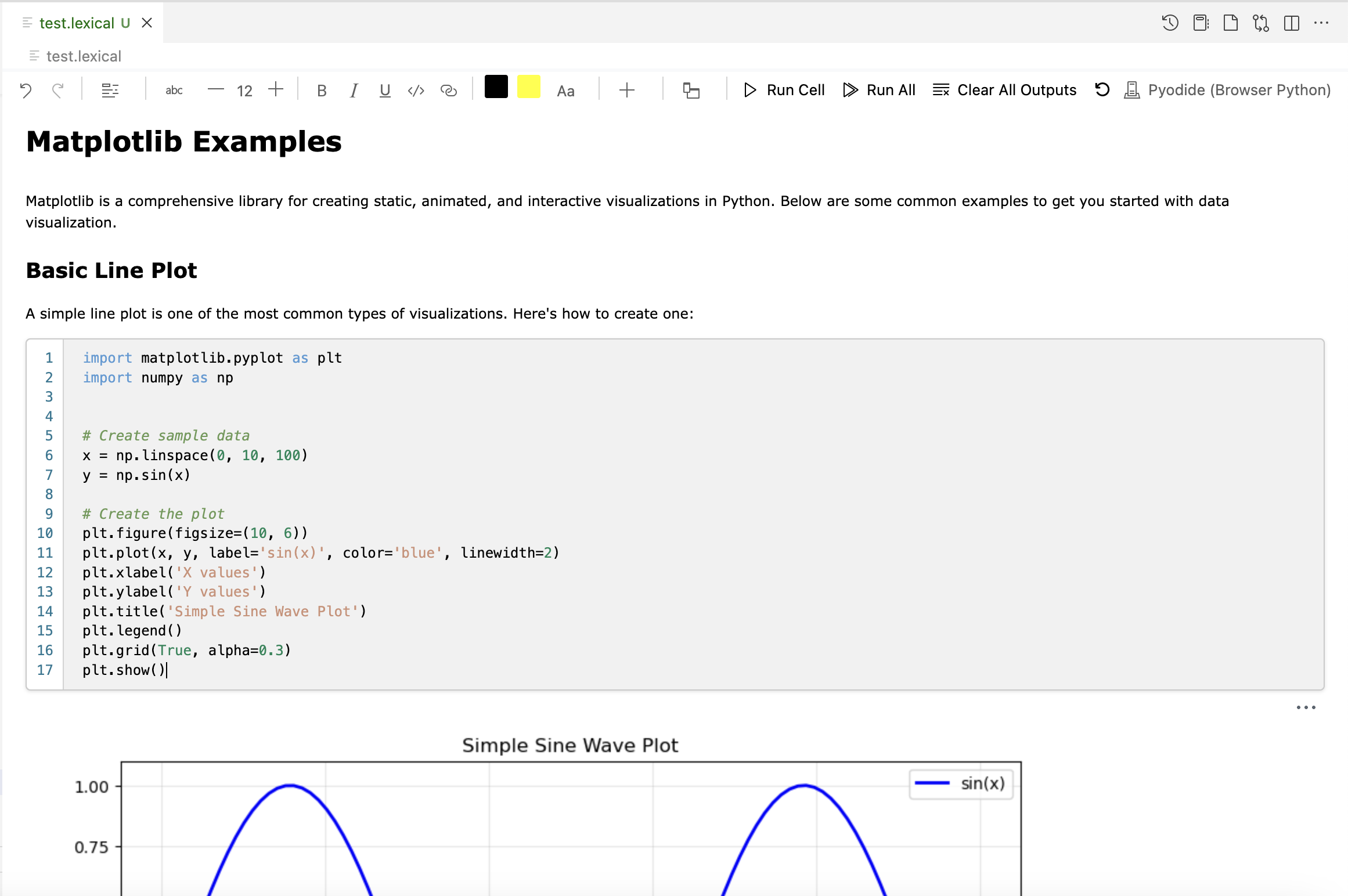Click the notebook icon in title bar
This screenshot has width=1348, height=896.
click(1201, 23)
